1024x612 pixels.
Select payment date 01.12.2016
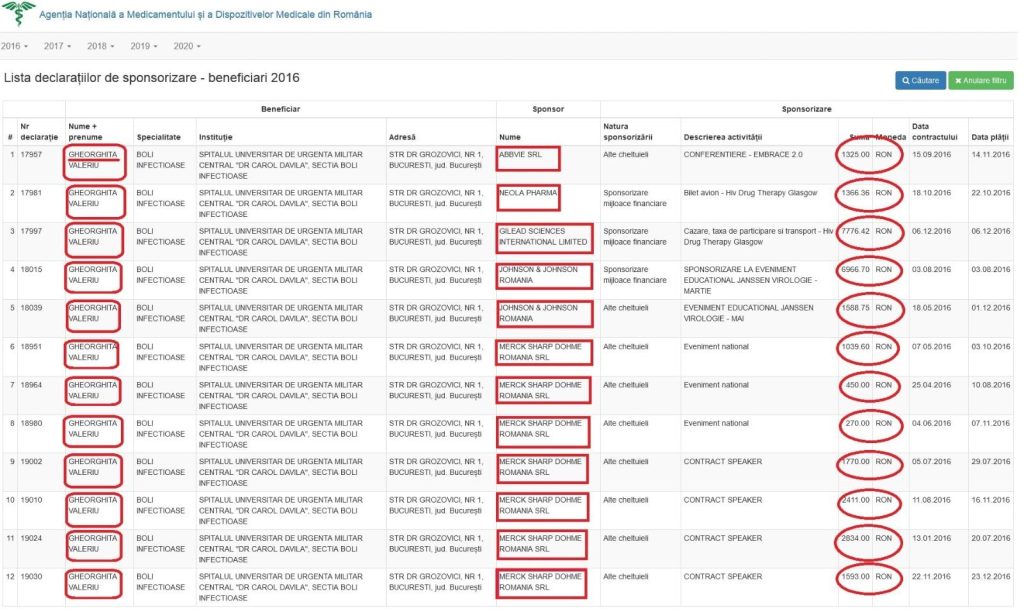click(991, 308)
